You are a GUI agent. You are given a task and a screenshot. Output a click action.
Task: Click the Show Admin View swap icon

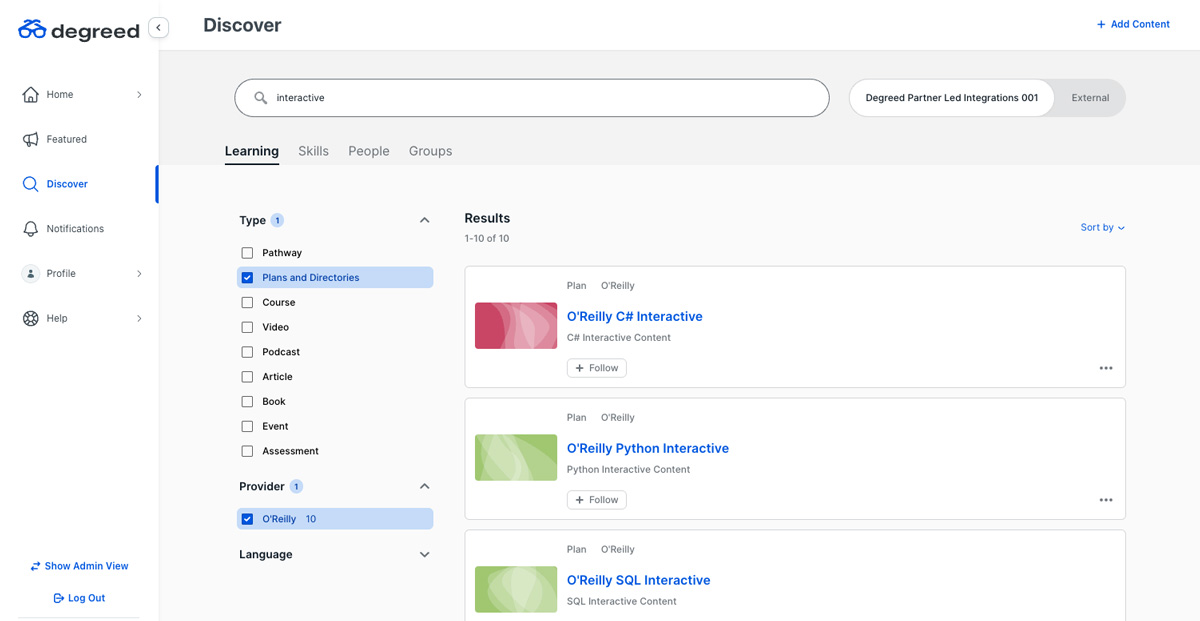[35, 566]
